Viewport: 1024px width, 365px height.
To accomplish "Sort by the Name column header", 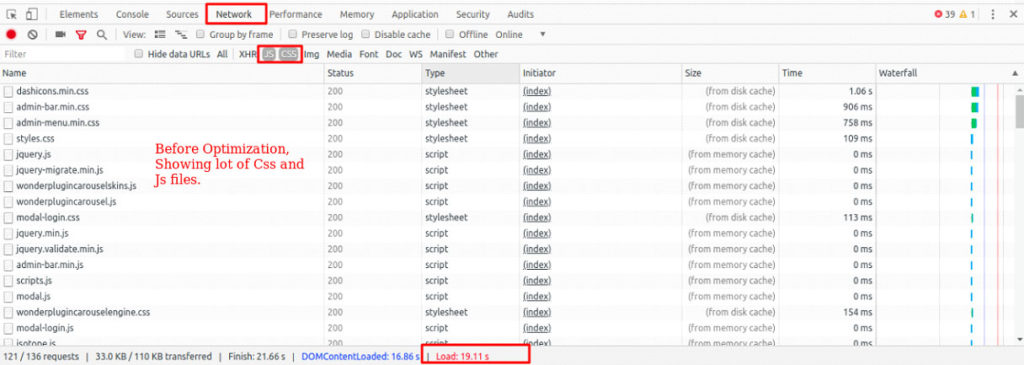I will [163, 74].
